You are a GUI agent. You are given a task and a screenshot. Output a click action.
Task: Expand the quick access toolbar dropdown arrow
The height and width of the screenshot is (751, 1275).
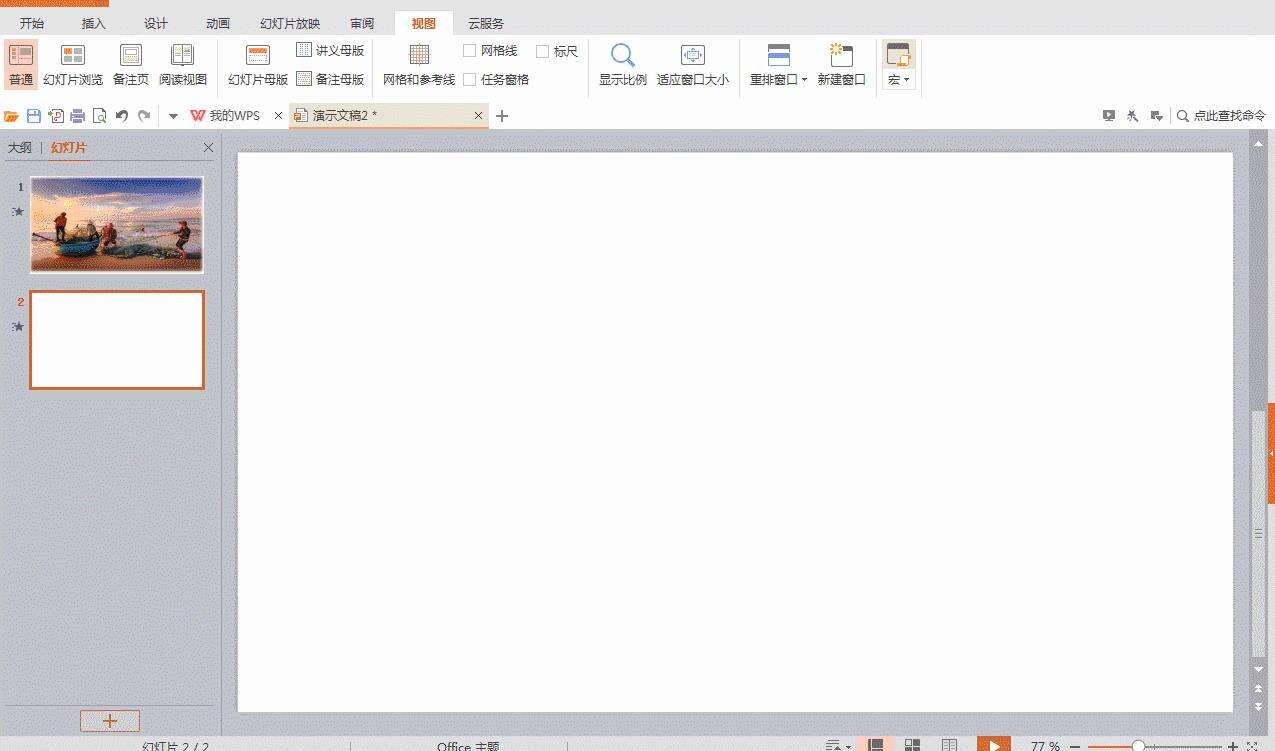pyautogui.click(x=172, y=115)
